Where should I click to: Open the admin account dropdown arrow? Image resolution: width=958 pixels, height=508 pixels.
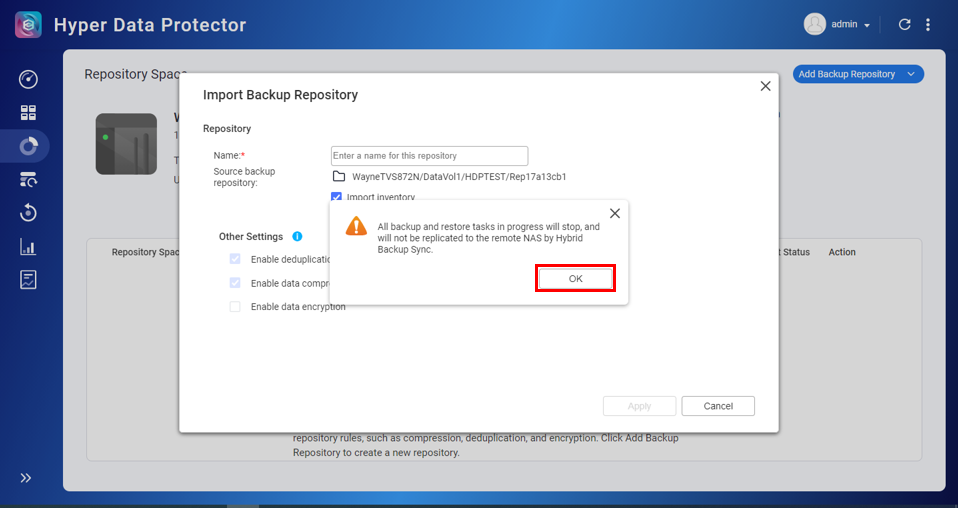point(866,26)
